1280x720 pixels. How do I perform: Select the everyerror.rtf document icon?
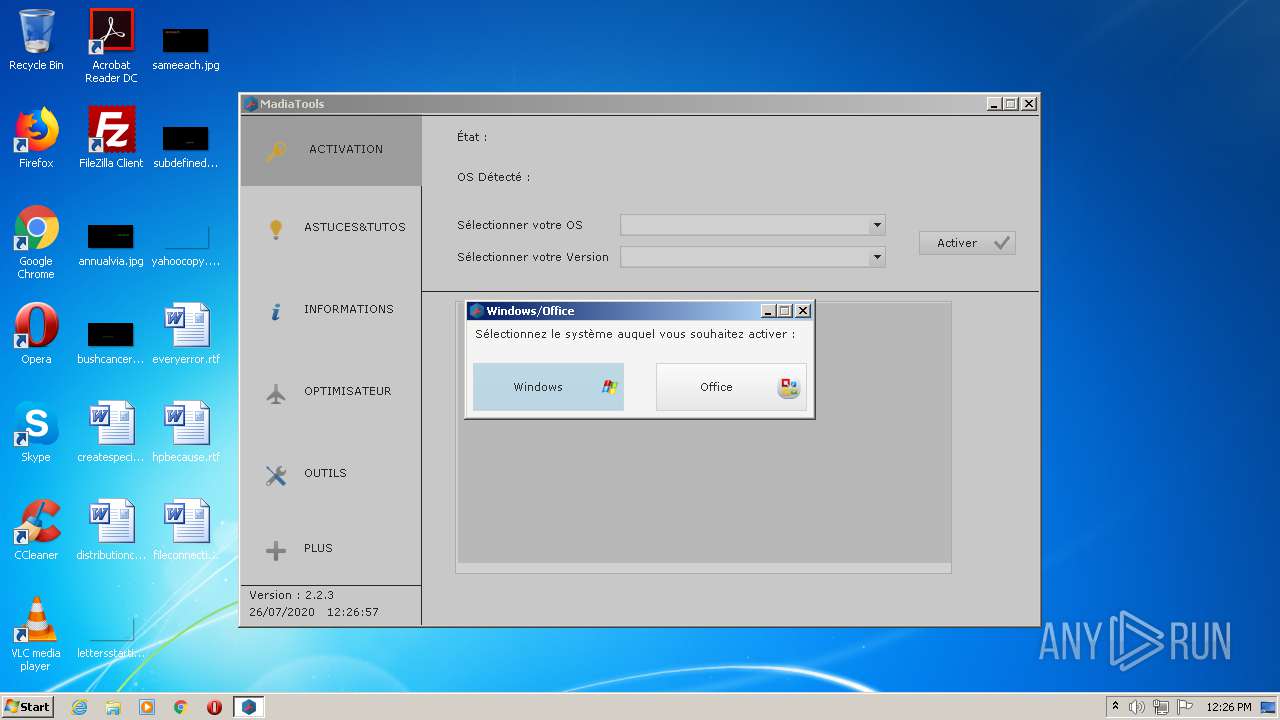click(x=186, y=334)
